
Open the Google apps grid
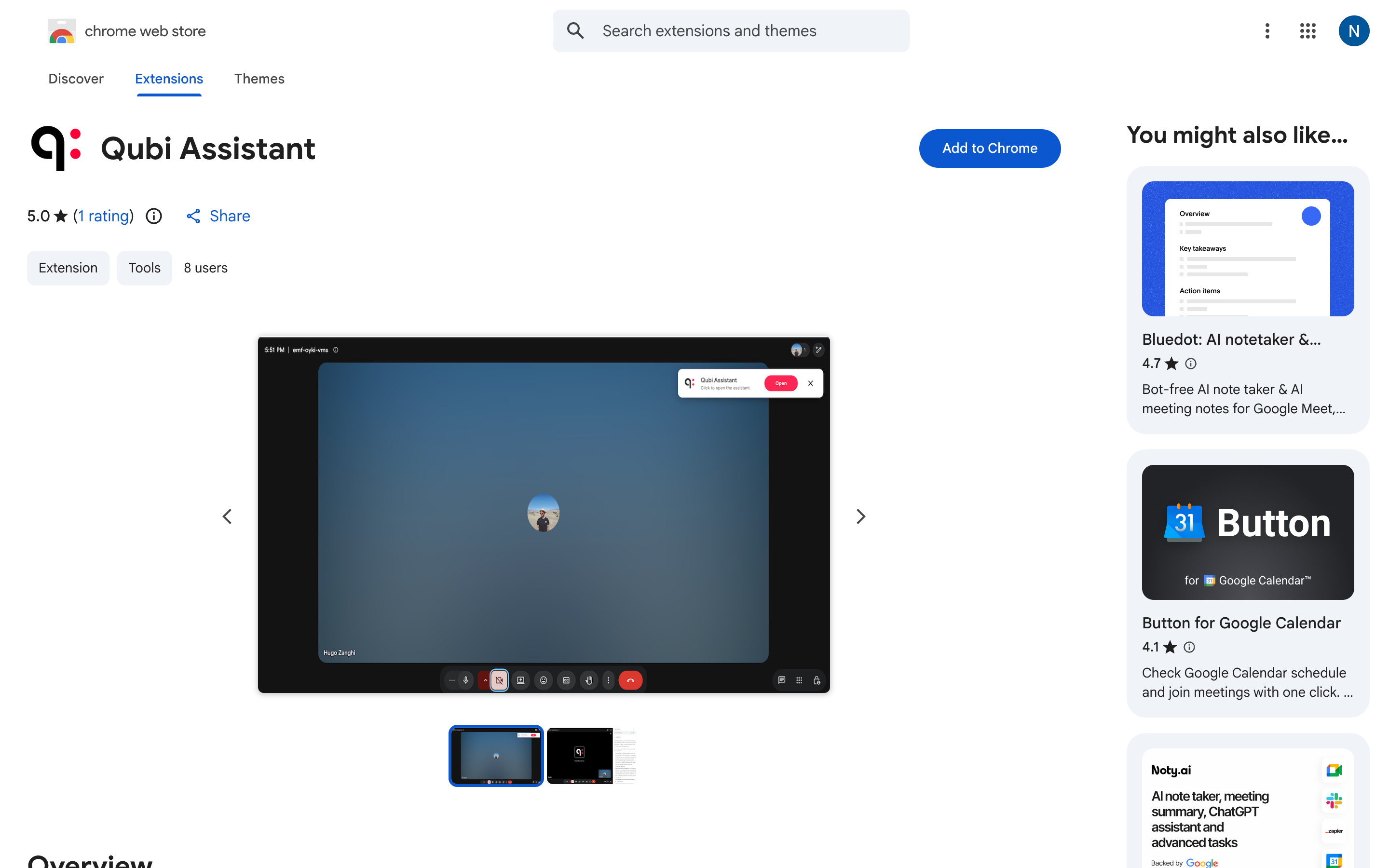click(1307, 31)
